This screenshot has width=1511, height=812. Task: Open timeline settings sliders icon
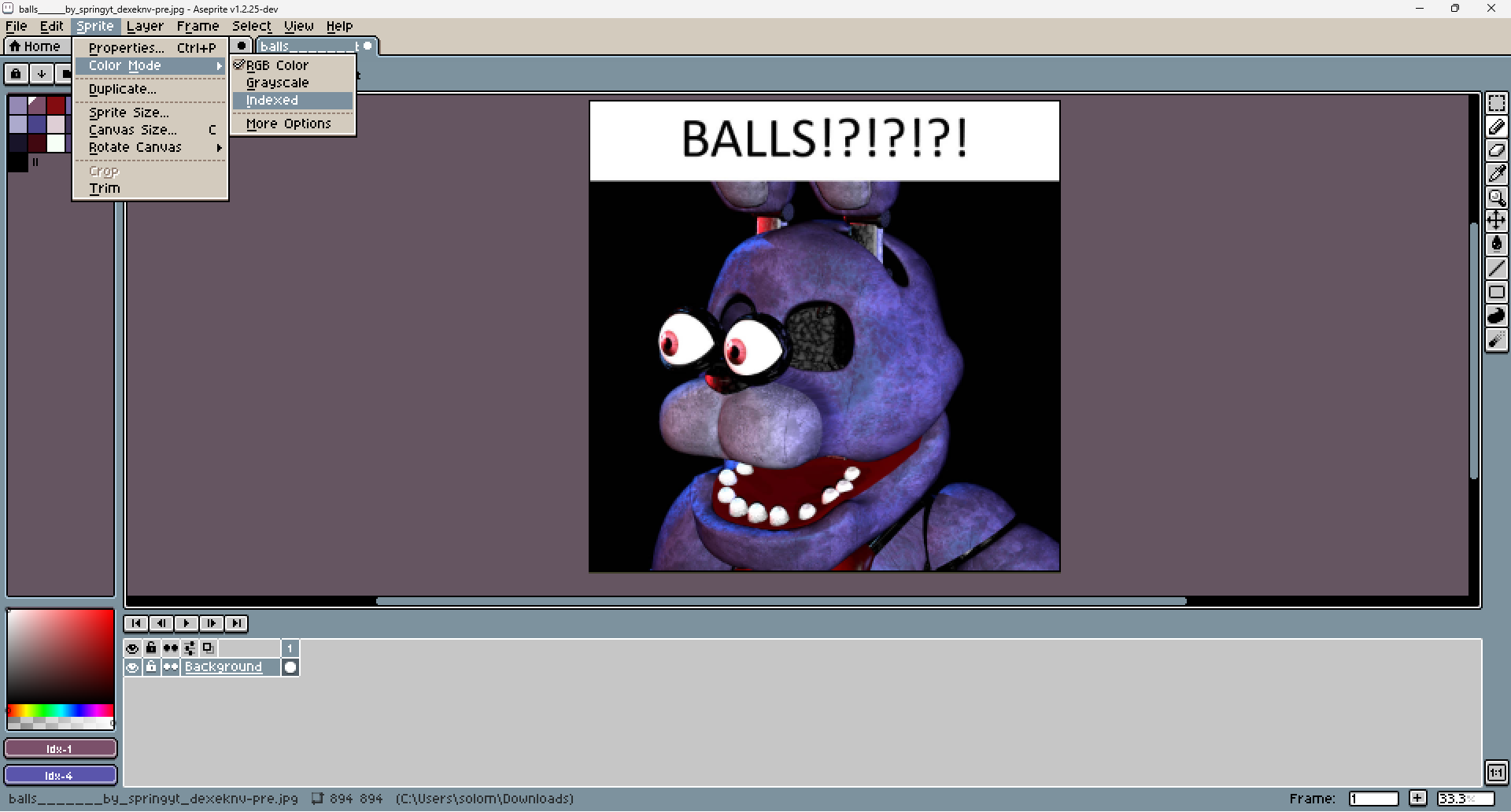coord(190,648)
